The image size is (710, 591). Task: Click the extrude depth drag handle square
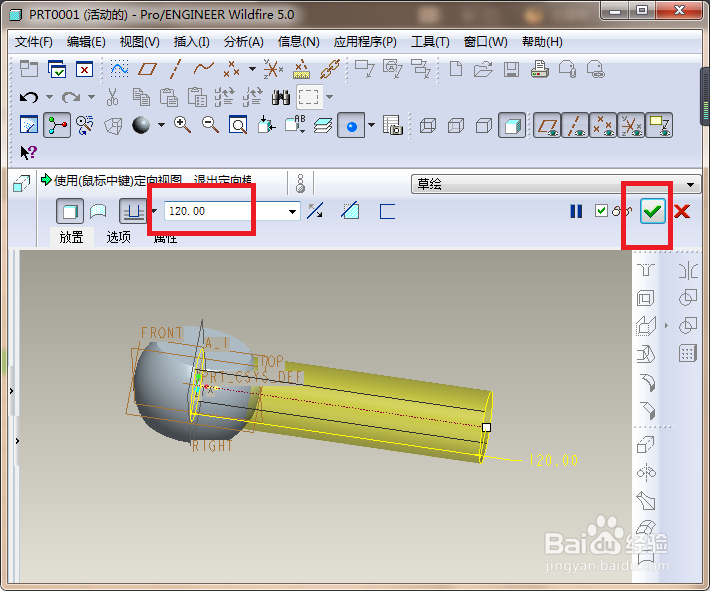point(486,427)
